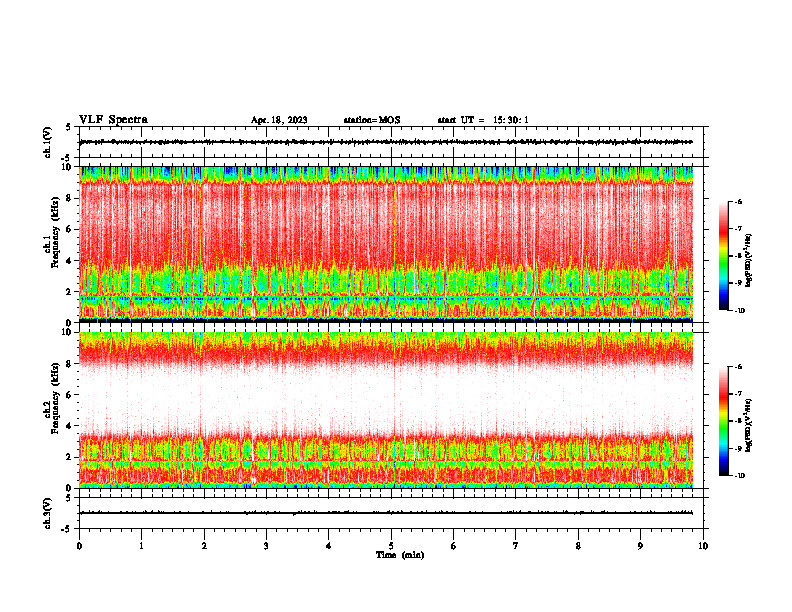Click the "start UT = 15:30: 1" text
The height and width of the screenshot is (612, 792).
[x=483, y=120]
